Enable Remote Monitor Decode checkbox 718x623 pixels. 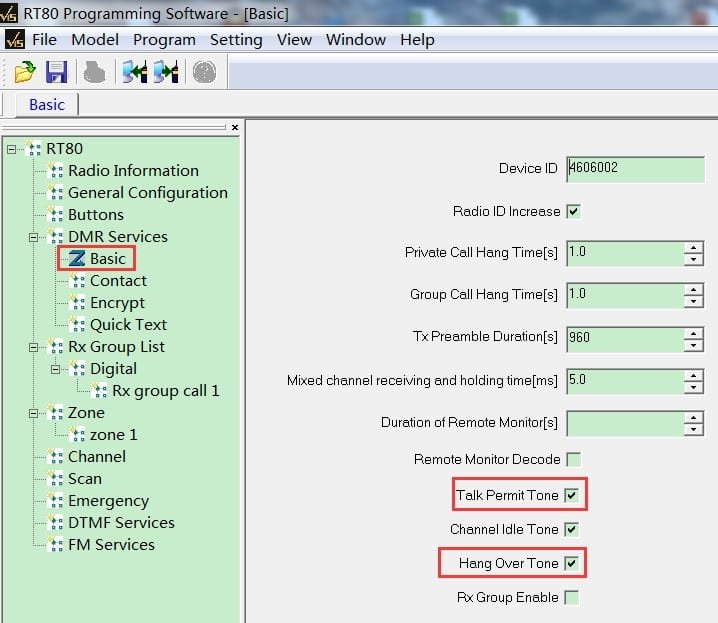[573, 459]
